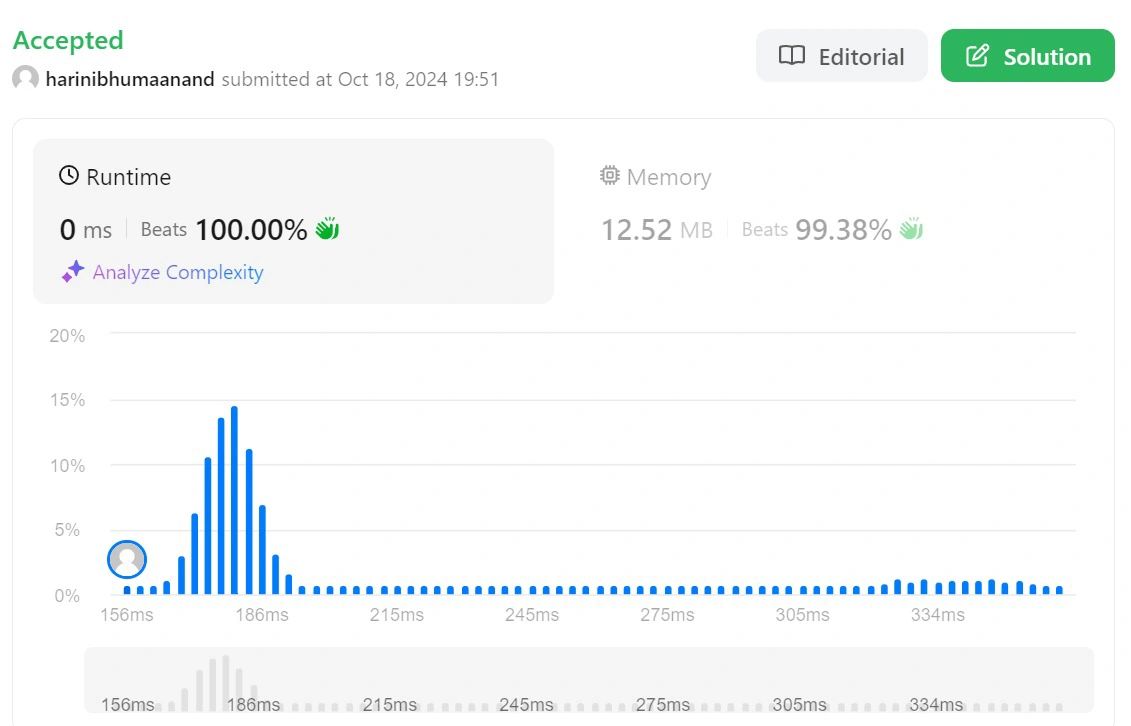Click the avatar marker on the runtime chart

(127, 559)
